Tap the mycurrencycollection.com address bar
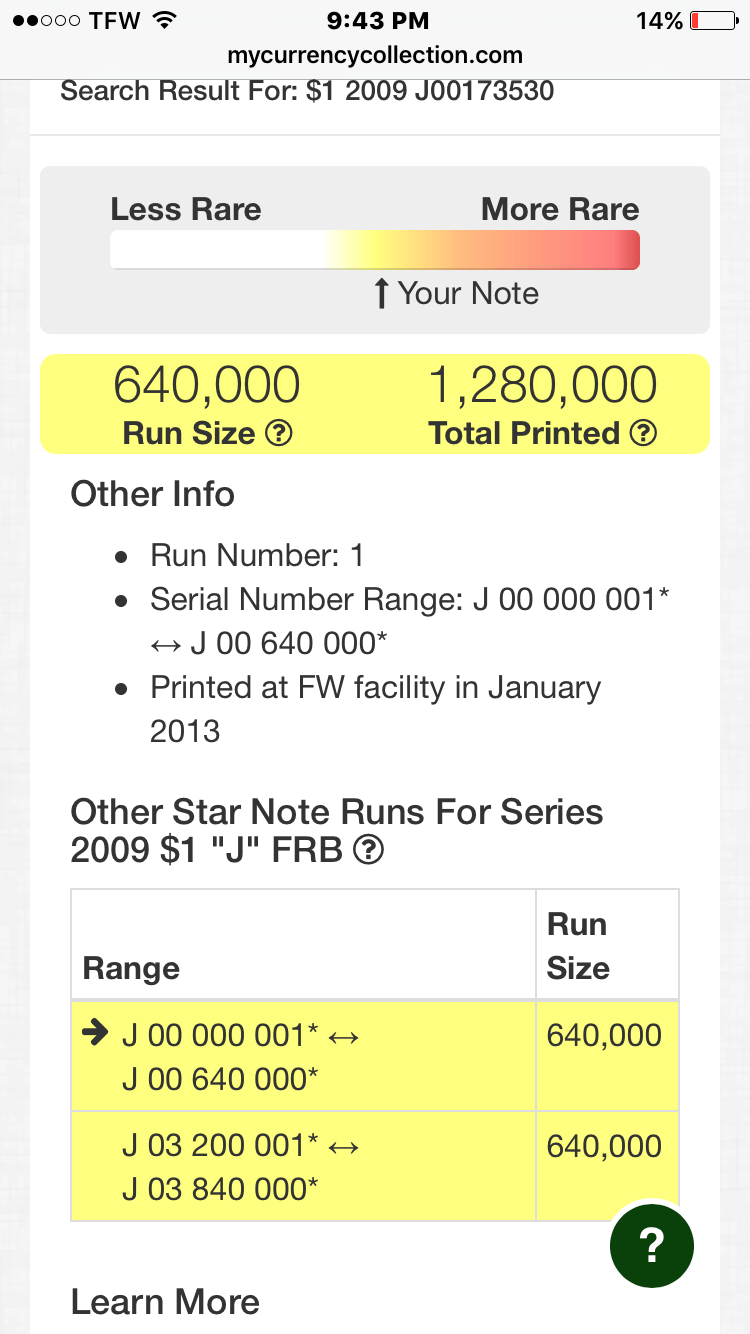The height and width of the screenshot is (1334, 750). [375, 56]
